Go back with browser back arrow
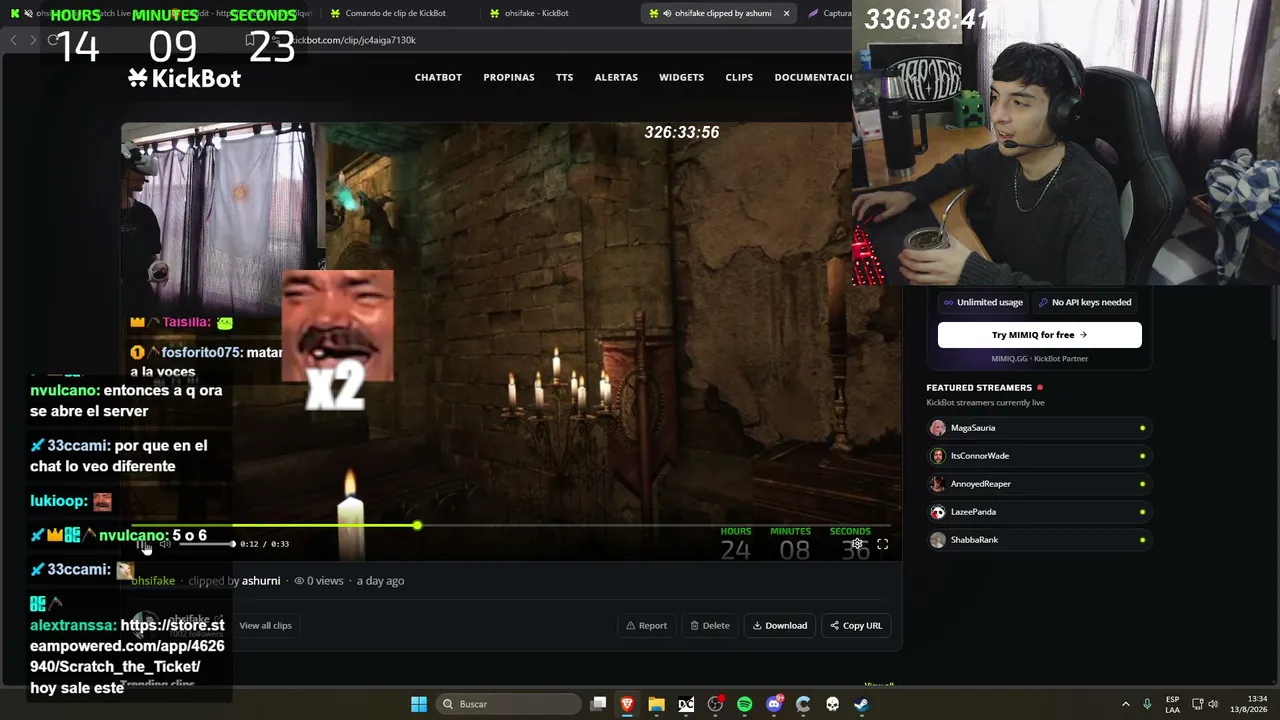Image resolution: width=1280 pixels, height=720 pixels. (13, 40)
